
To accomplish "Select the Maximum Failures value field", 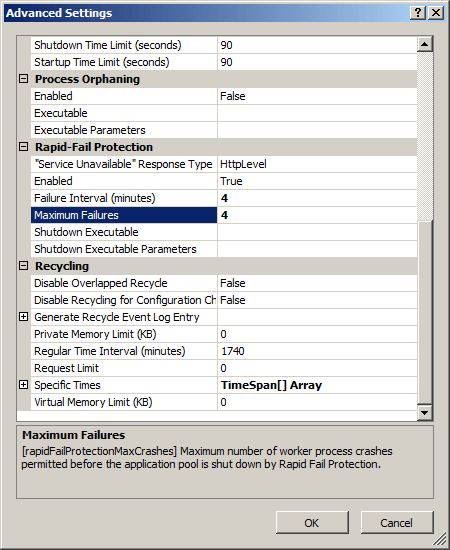I will tap(317, 215).
